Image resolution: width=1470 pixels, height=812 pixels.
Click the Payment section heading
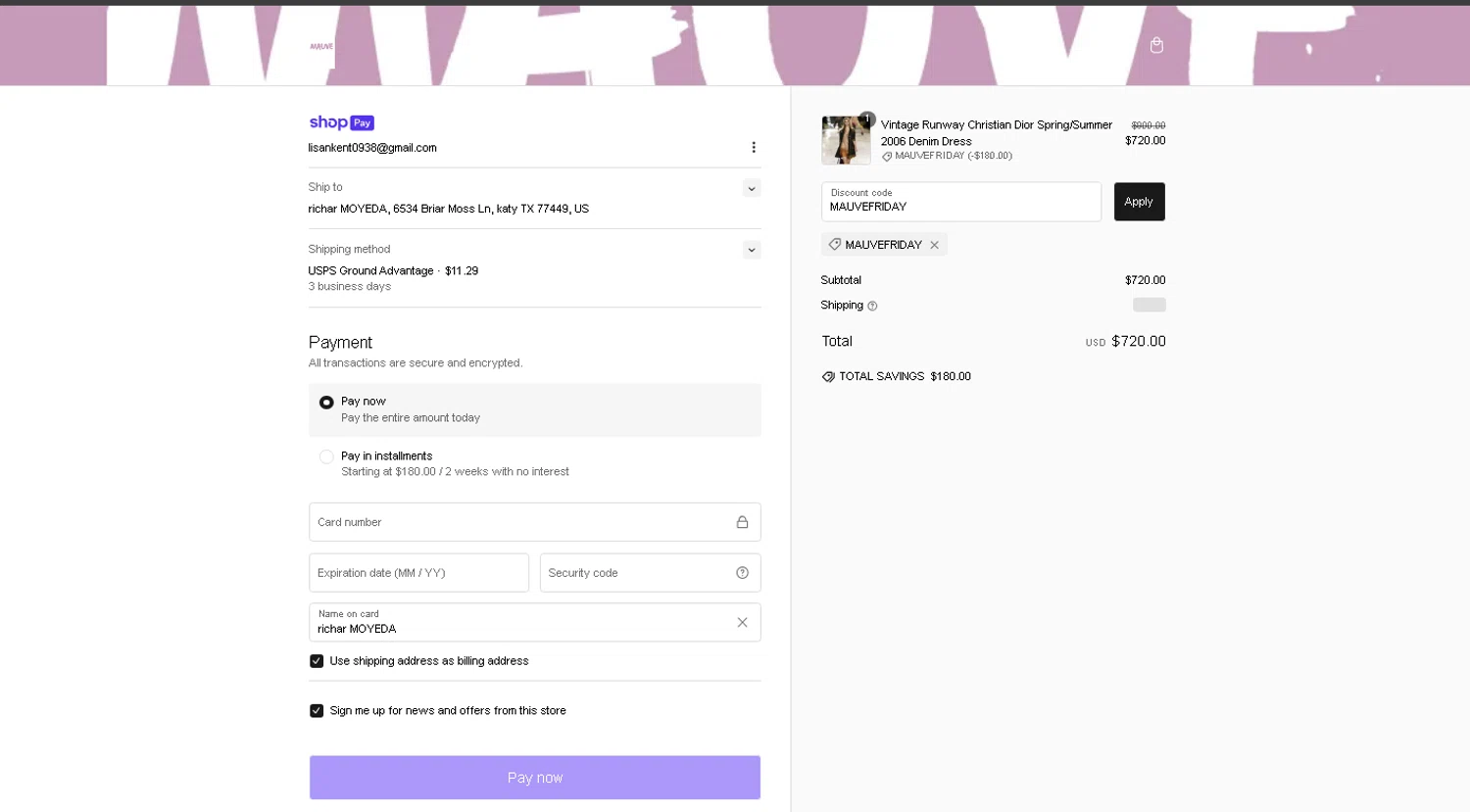coord(340,343)
